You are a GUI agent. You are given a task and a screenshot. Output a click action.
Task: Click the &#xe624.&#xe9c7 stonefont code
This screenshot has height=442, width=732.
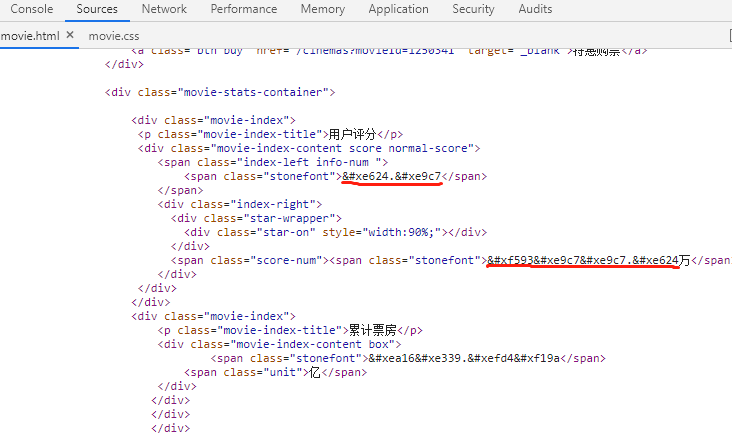click(x=391, y=176)
